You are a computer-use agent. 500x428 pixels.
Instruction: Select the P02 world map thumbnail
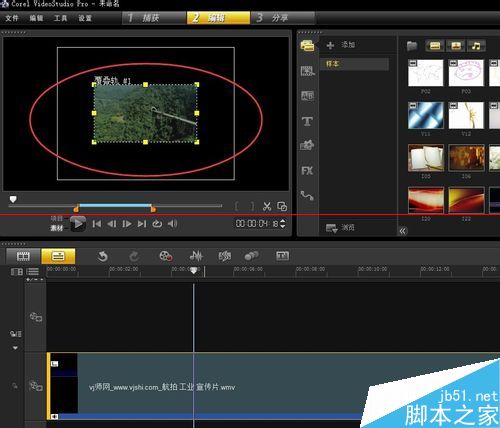(426, 73)
